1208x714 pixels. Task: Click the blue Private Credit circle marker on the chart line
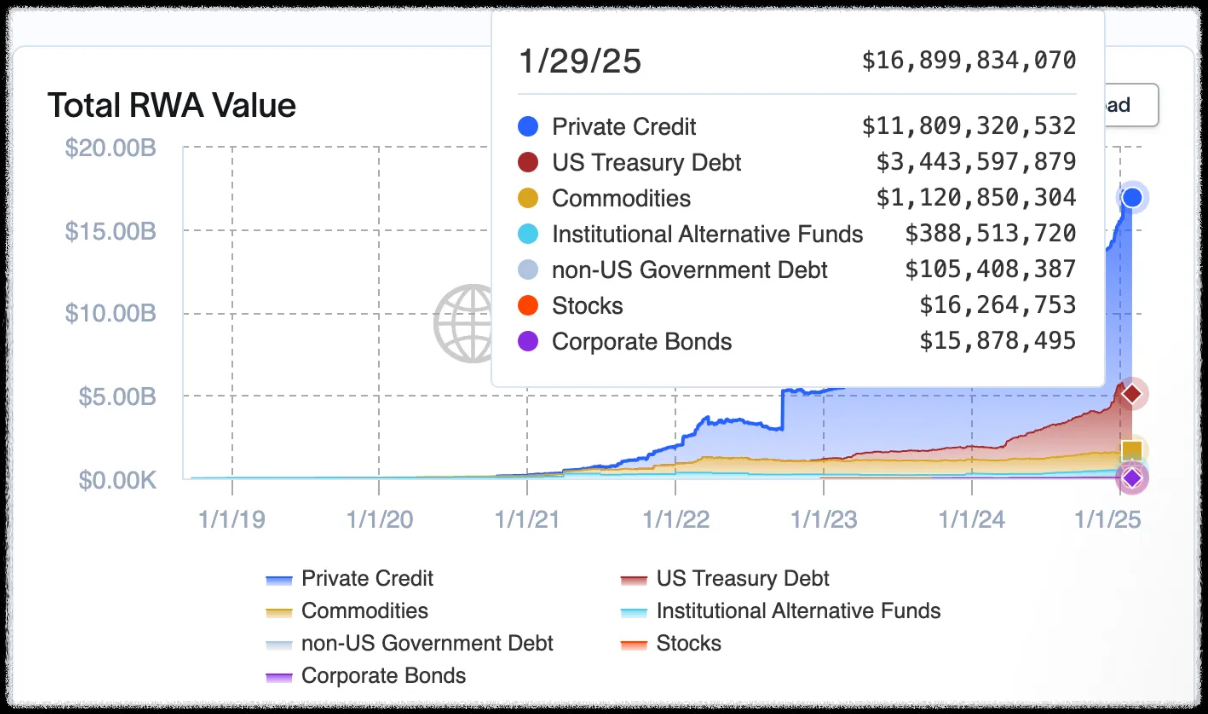1131,198
